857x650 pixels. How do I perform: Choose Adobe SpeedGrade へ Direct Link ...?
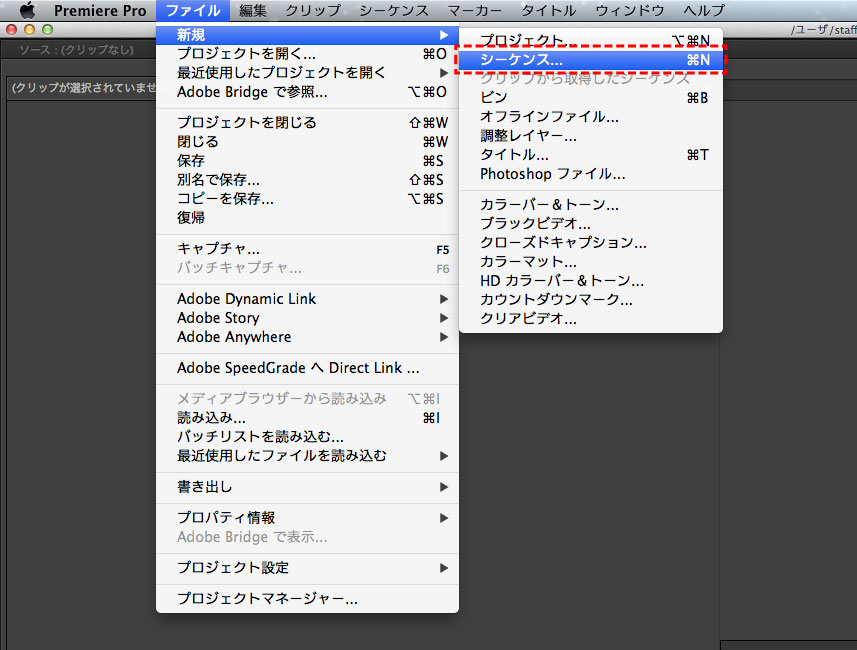point(307,368)
